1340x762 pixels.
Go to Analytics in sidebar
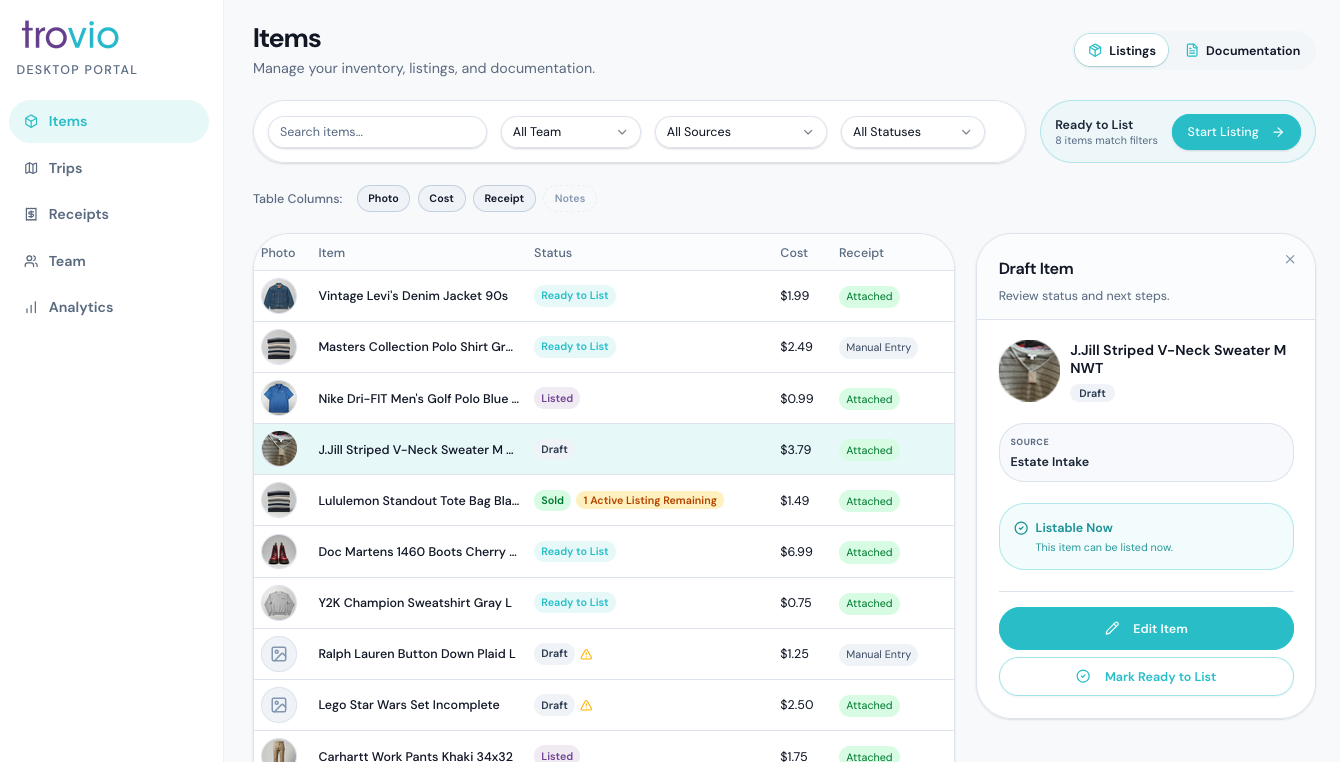click(x=109, y=307)
